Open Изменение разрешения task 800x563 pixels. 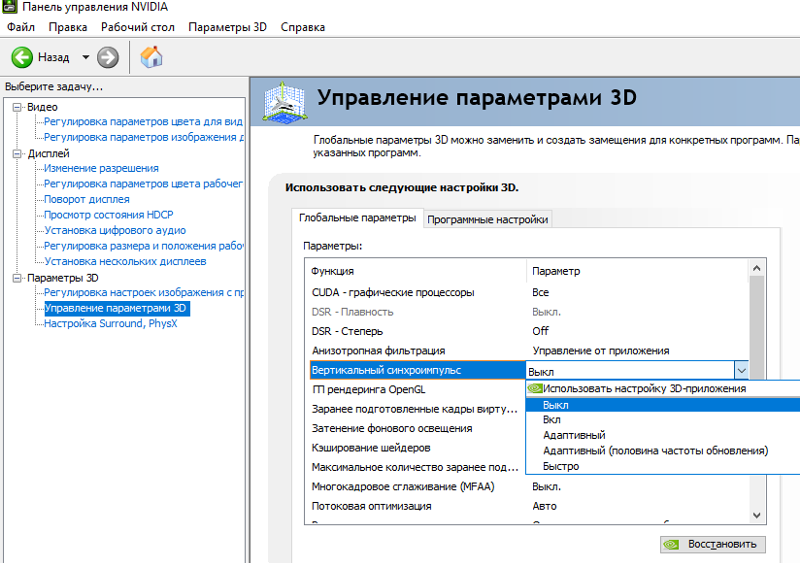click(101, 168)
